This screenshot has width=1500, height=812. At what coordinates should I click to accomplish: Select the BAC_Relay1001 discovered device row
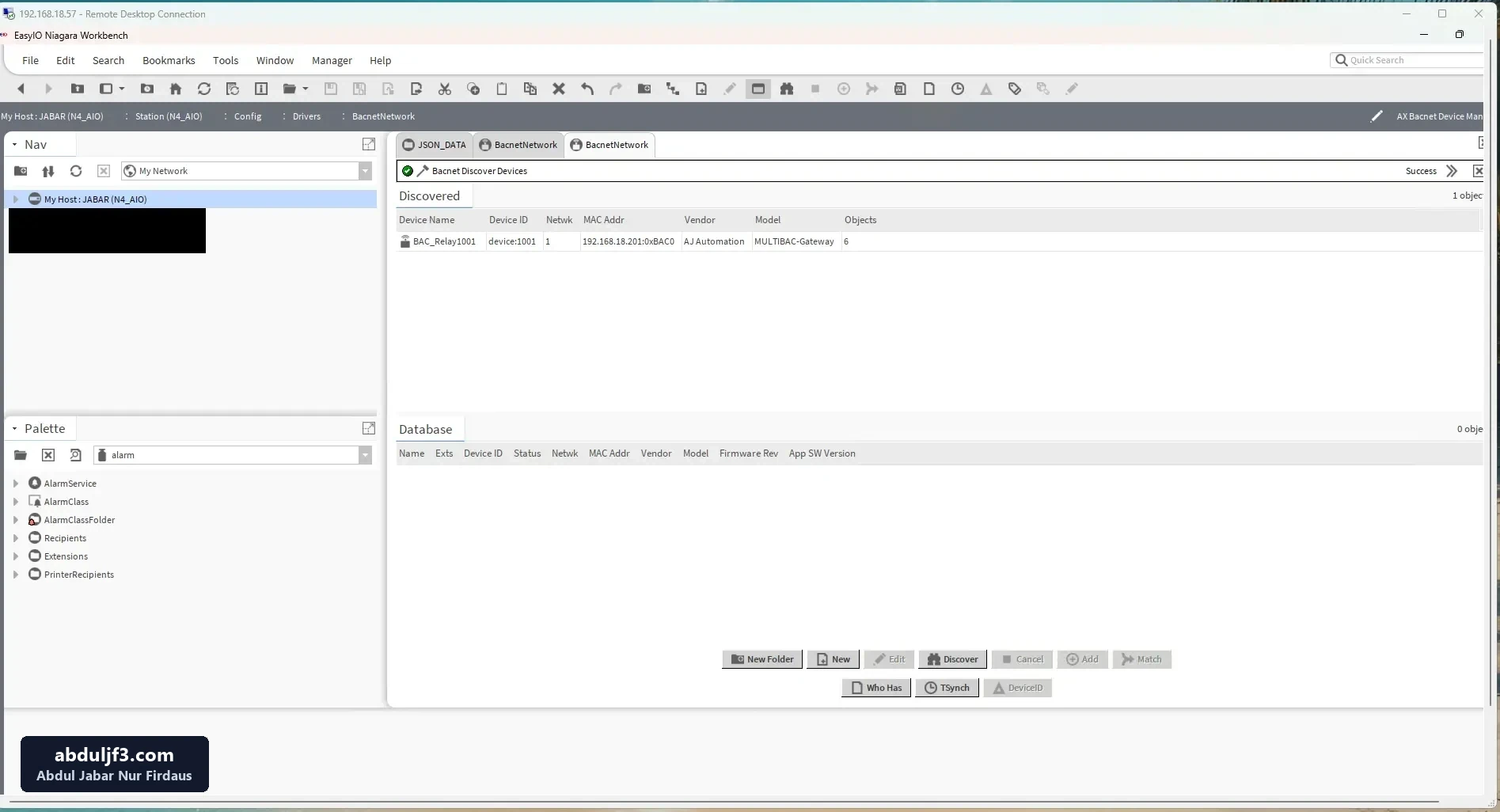(939, 241)
